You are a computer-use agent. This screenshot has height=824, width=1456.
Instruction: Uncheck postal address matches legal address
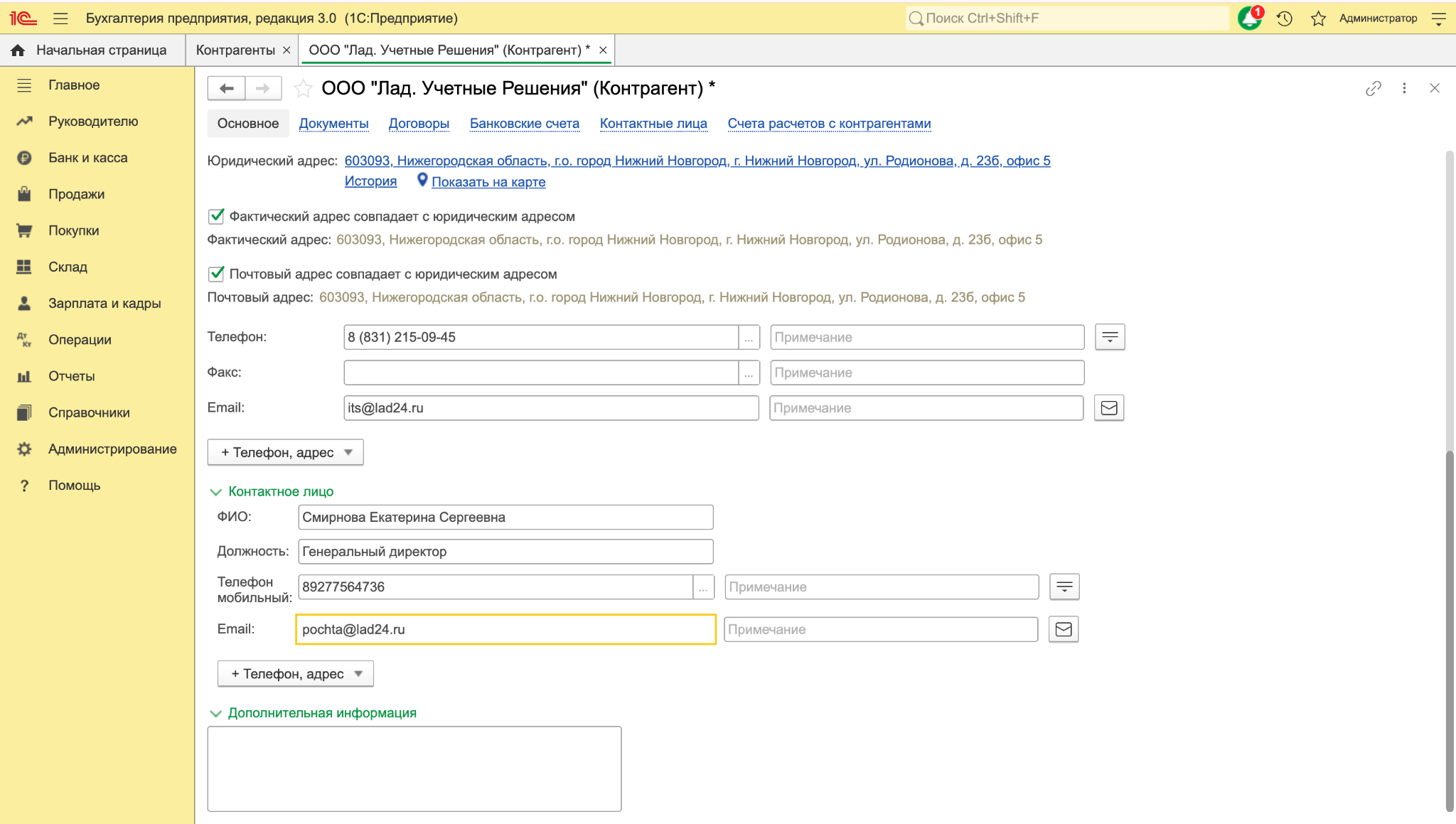216,274
